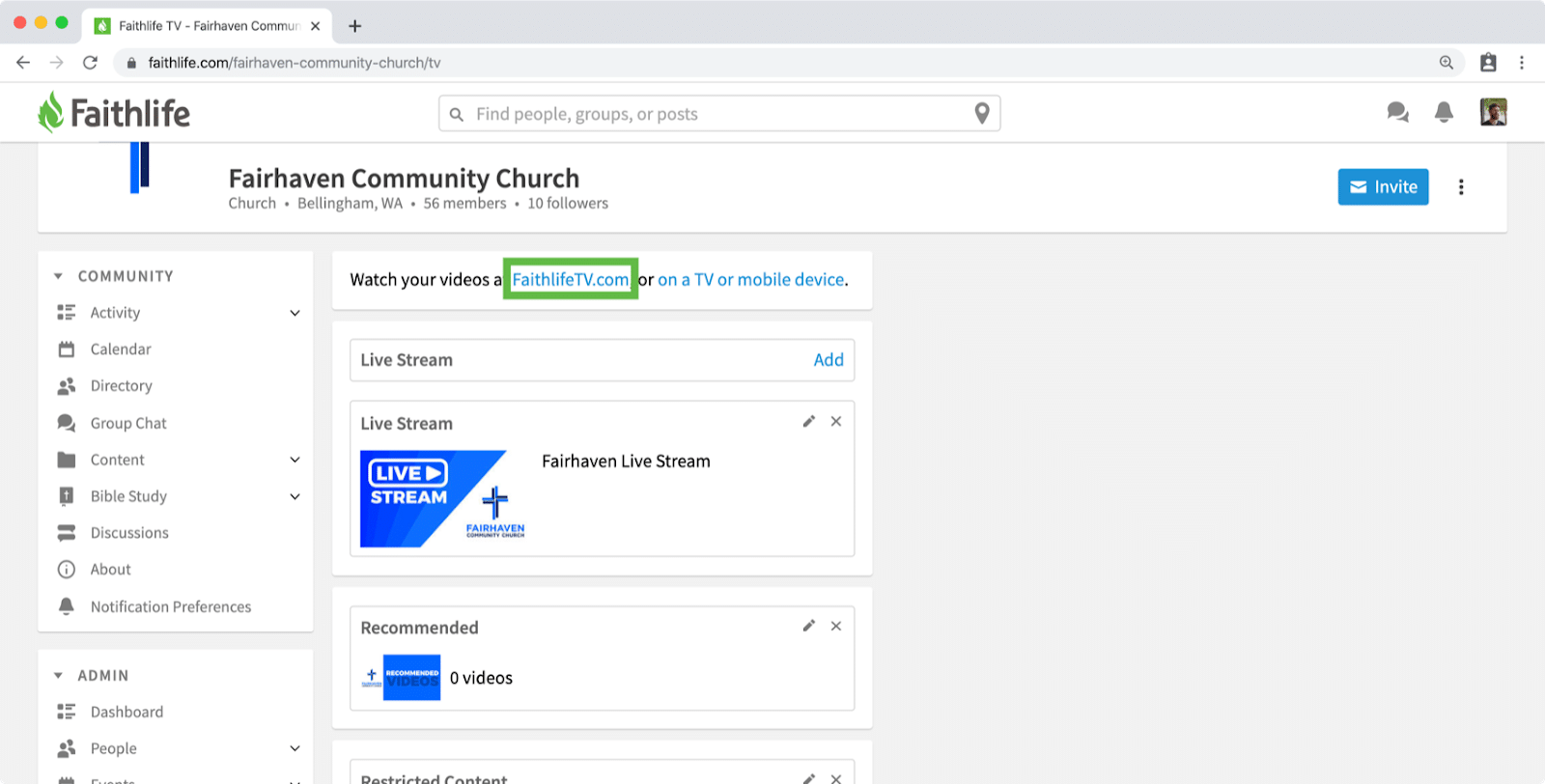
Task: Click the browser back arrow
Action: coord(23,63)
